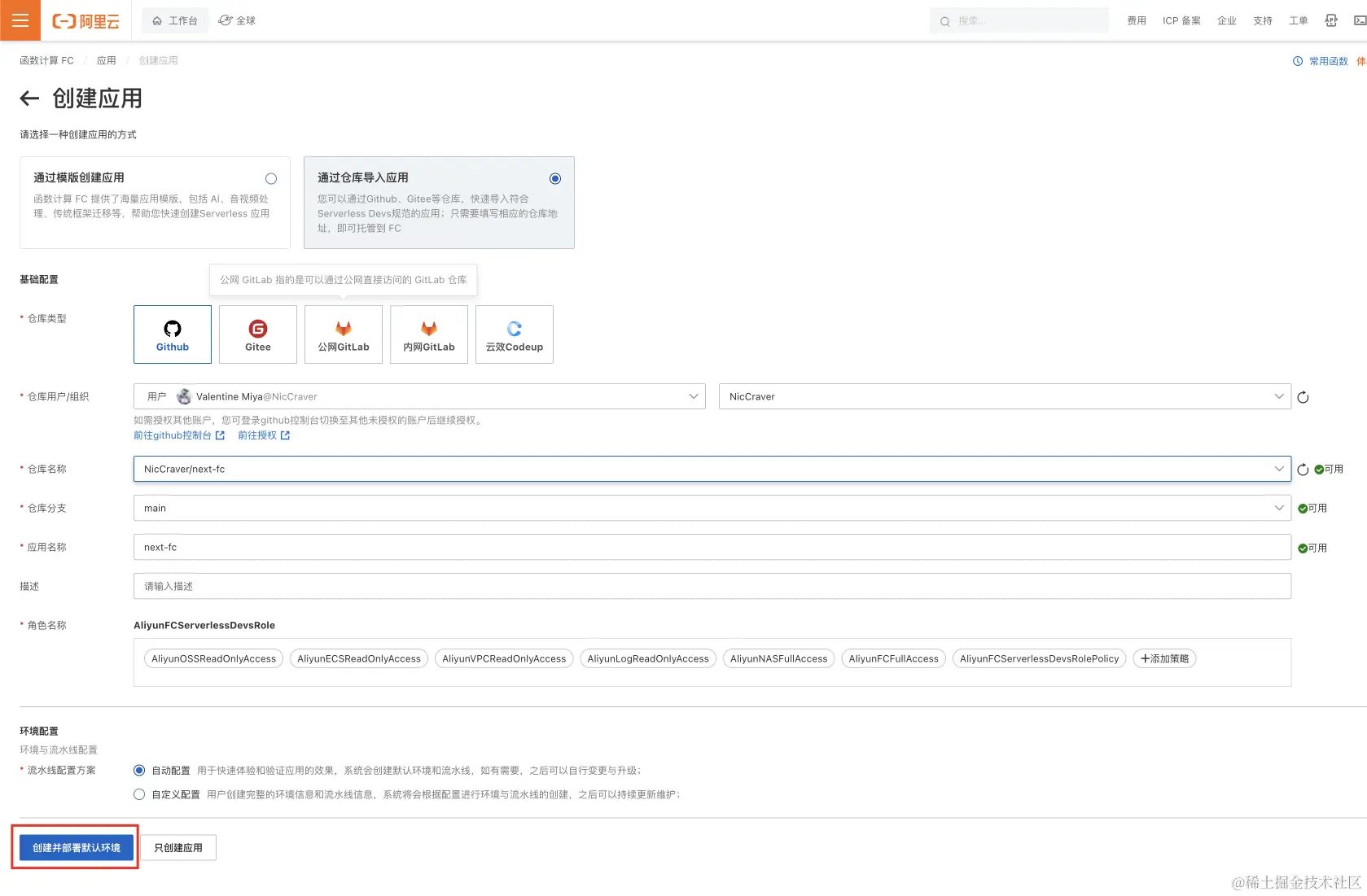Image resolution: width=1367 pixels, height=896 pixels.
Task: Open the user dropdown showing Valentine Miya@NicCraver
Action: 419,396
